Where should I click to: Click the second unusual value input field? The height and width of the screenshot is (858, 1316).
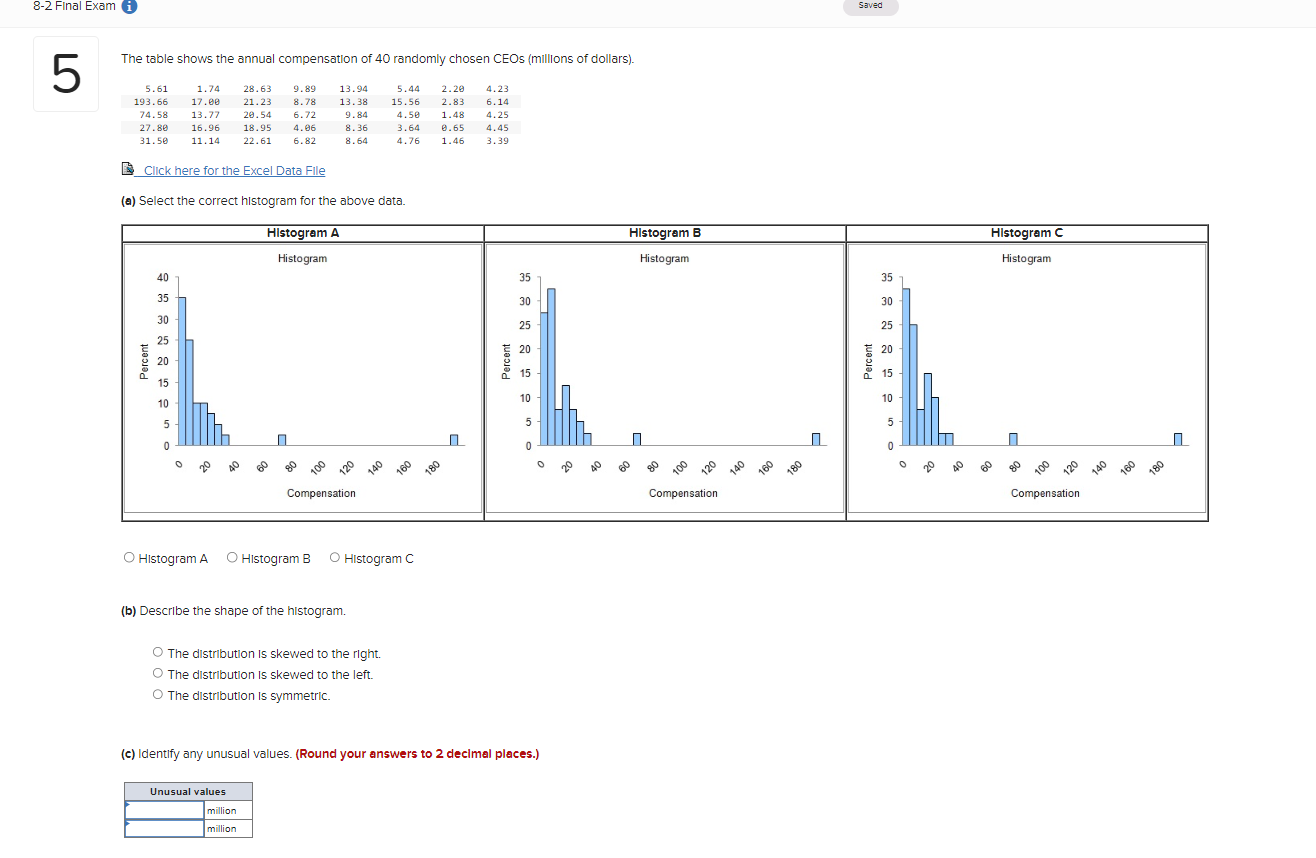click(164, 828)
